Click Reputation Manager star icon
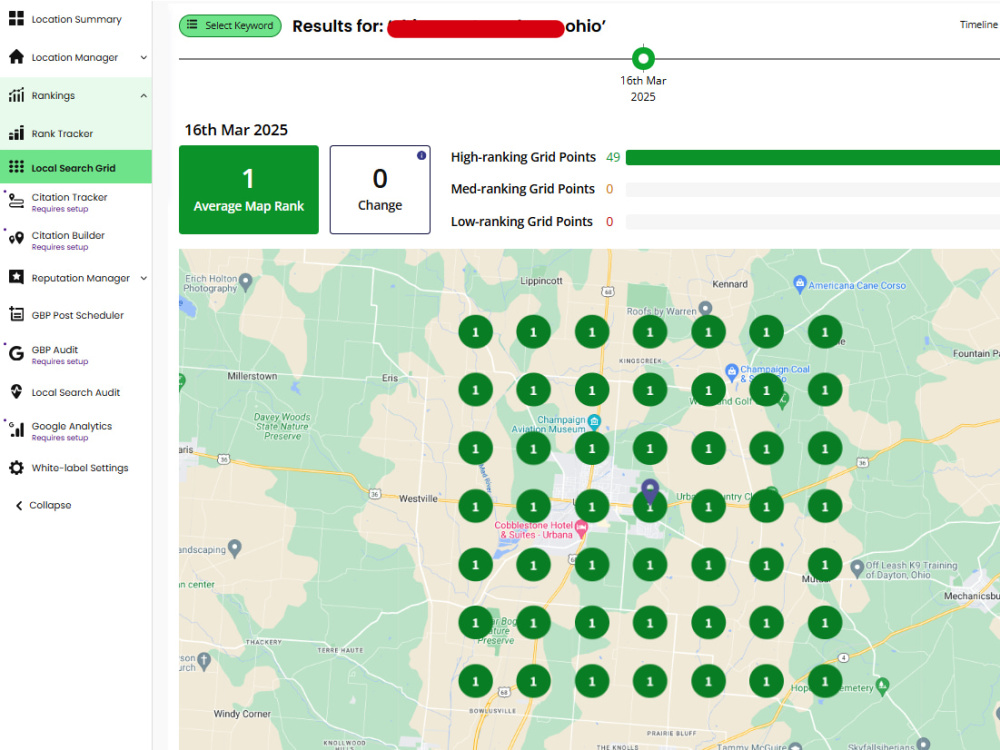The width and height of the screenshot is (1000, 750). pyautogui.click(x=16, y=277)
